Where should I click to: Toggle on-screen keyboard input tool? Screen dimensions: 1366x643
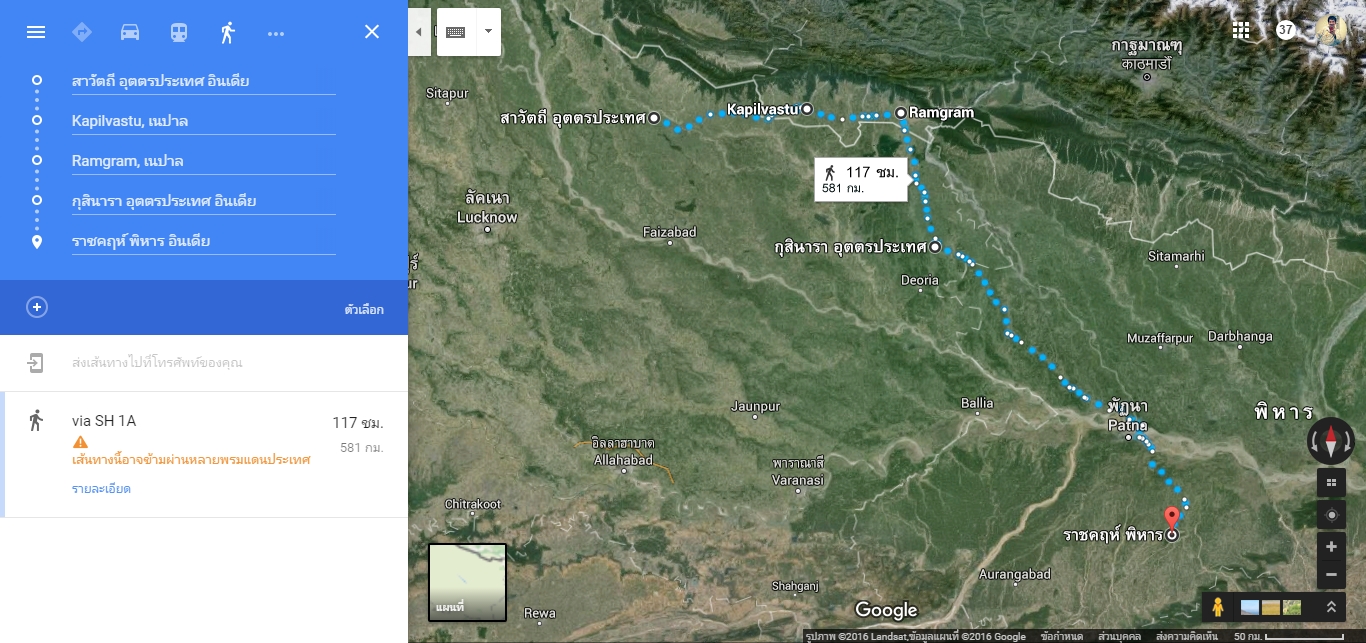[456, 32]
